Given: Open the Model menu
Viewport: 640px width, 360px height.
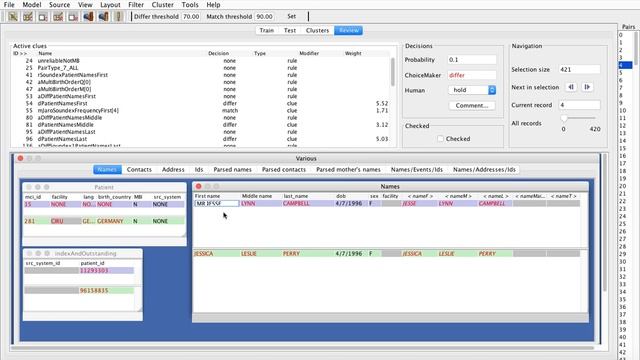Looking at the screenshot, I should tap(31, 5).
